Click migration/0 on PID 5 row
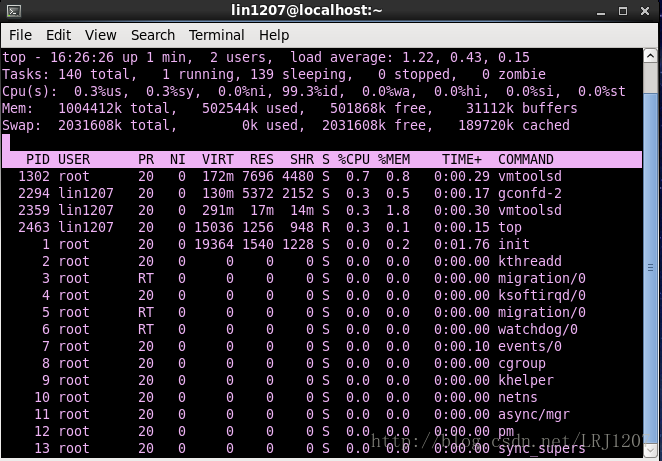The height and width of the screenshot is (461, 662). 542,312
